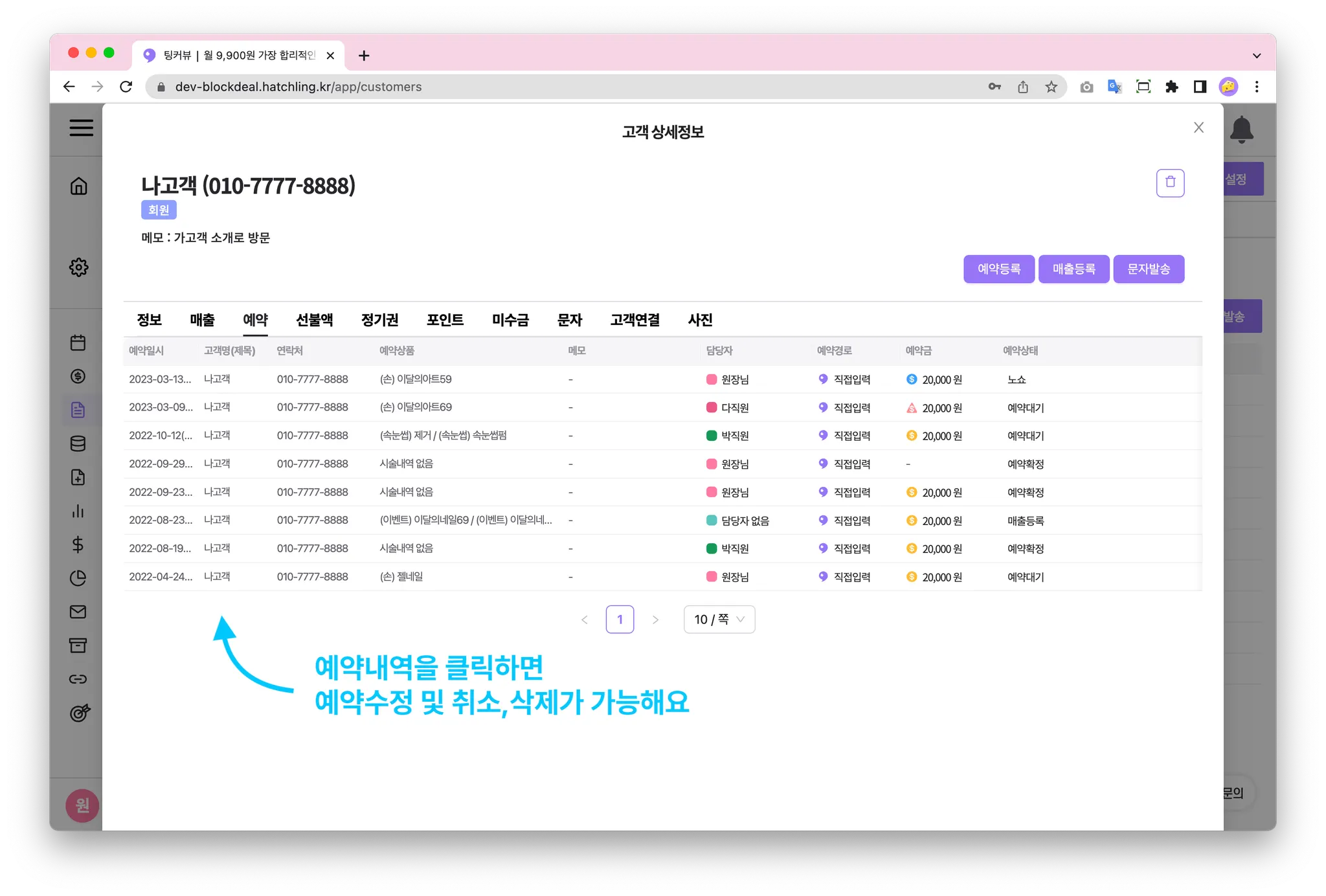Viewport: 1326px width, 896px height.
Task: Click the 예약등록 button
Action: 998,269
